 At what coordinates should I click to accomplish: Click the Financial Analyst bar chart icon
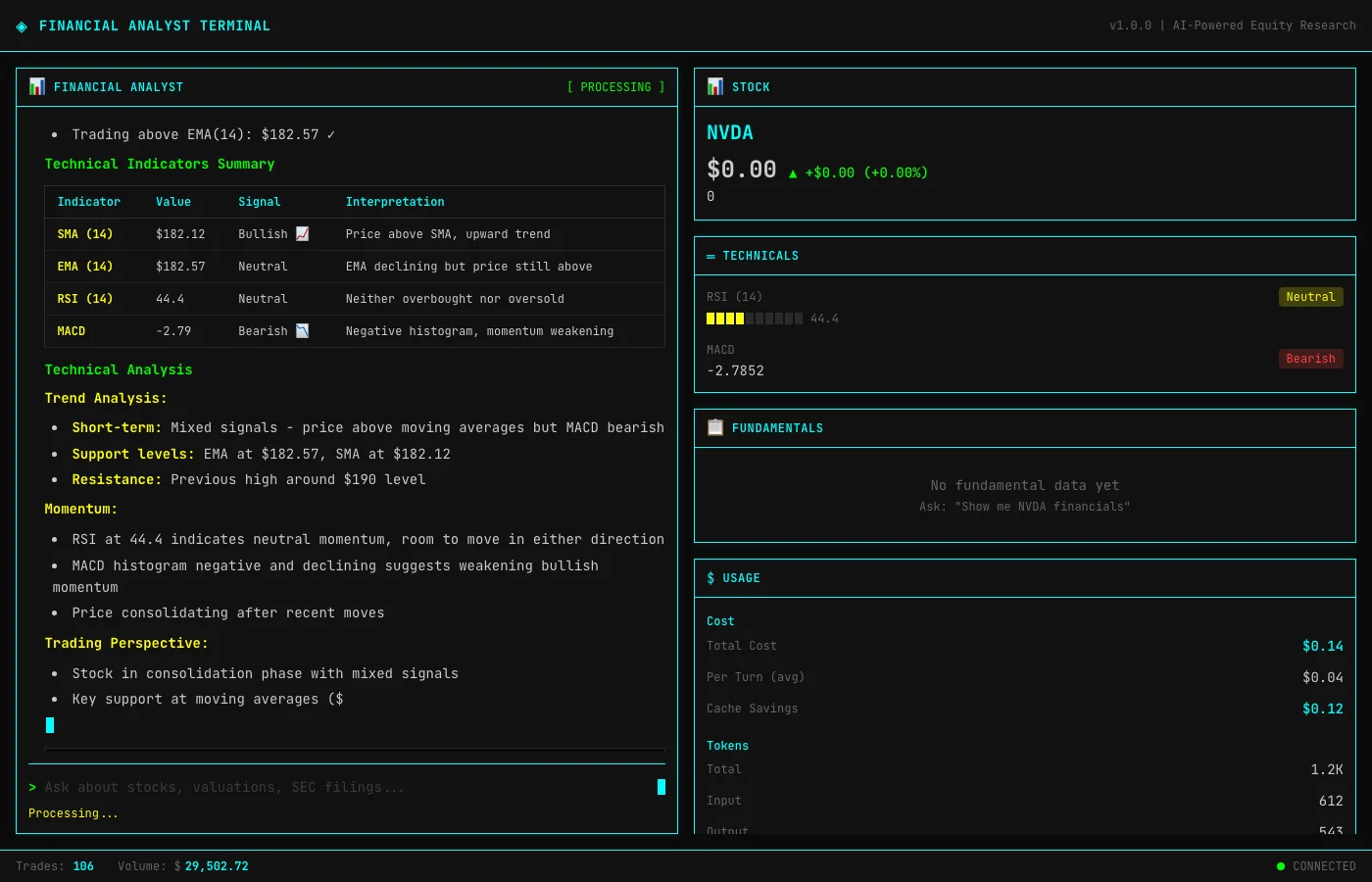[x=37, y=86]
